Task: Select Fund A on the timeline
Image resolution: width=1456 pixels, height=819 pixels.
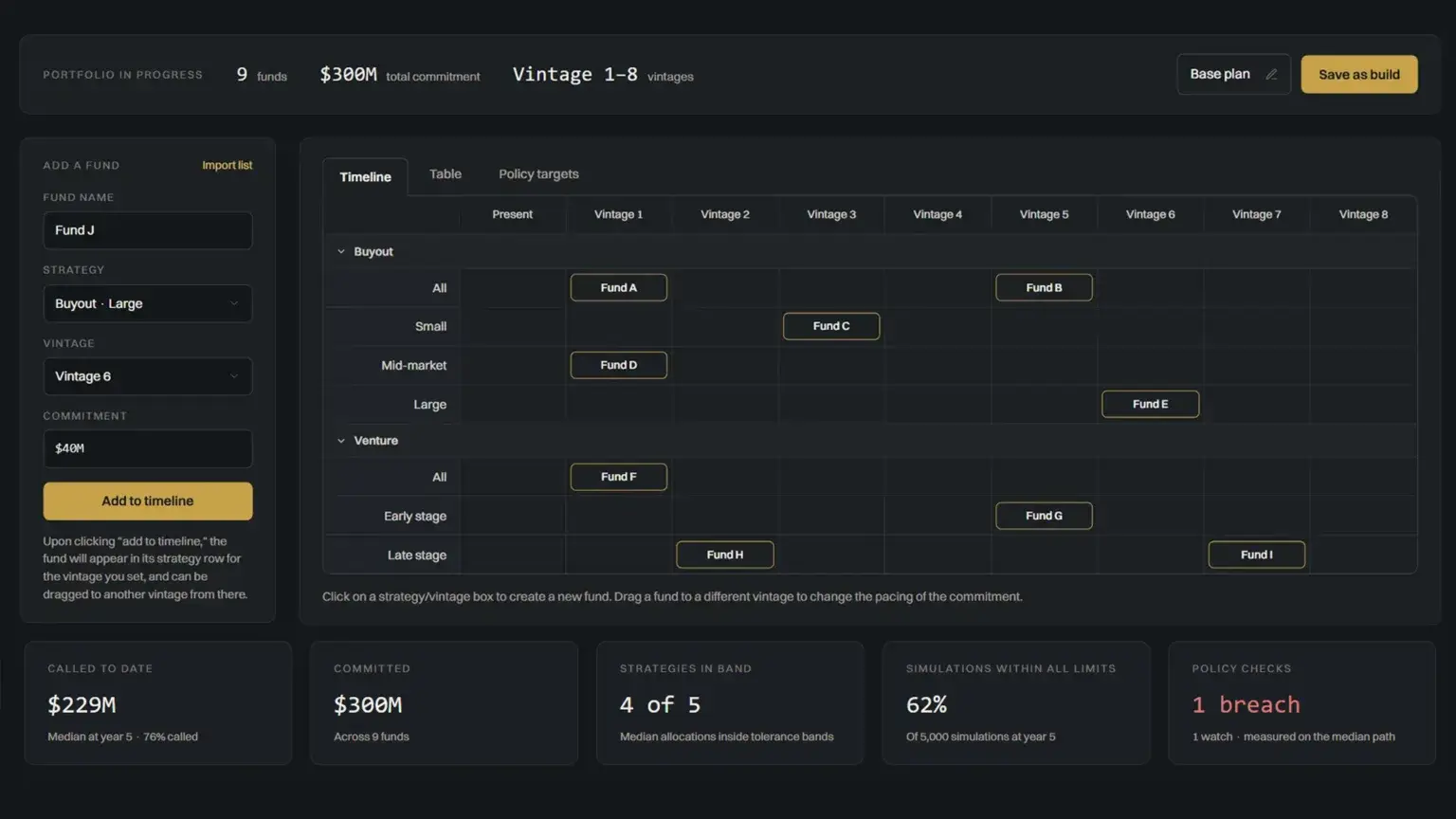Action: click(619, 287)
